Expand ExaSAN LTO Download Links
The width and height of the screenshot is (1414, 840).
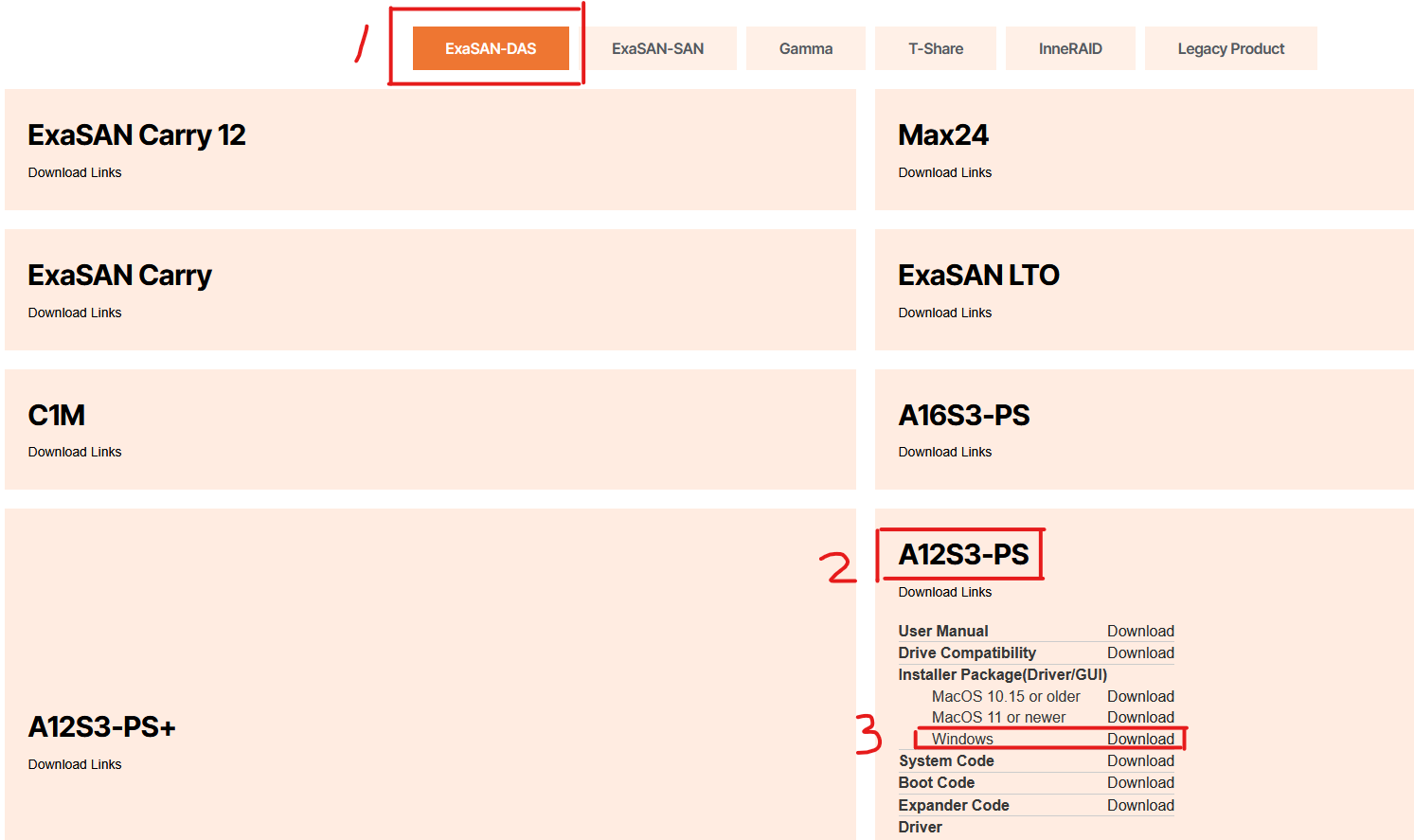[944, 313]
